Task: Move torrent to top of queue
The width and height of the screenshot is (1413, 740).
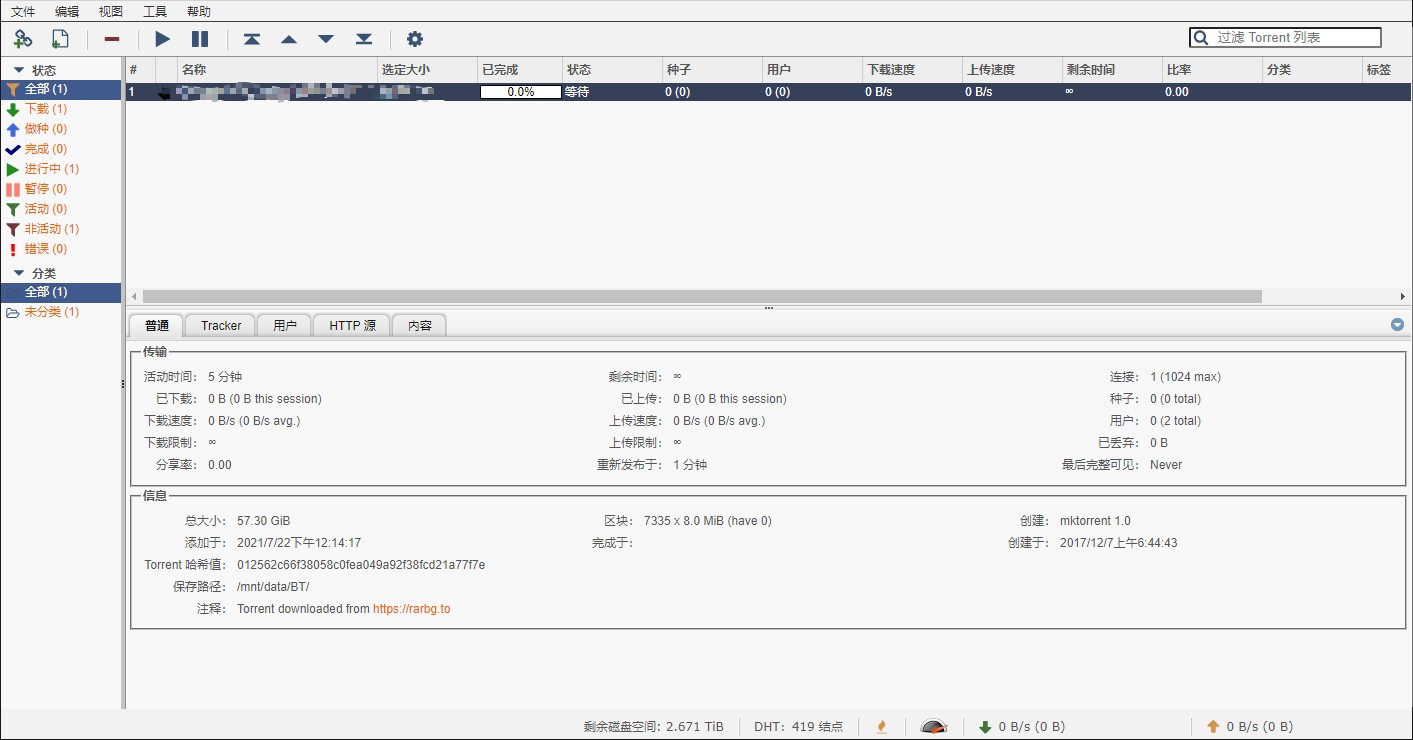Action: click(x=252, y=39)
